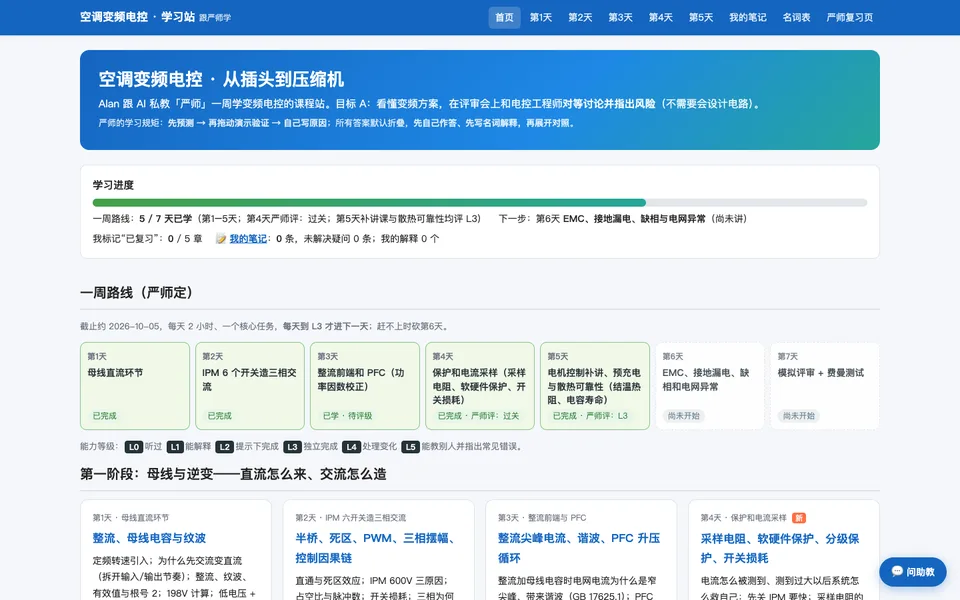The image size is (960, 600).
Task: Click the 跟严师学 subtitle in header
Action: [x=215, y=18]
